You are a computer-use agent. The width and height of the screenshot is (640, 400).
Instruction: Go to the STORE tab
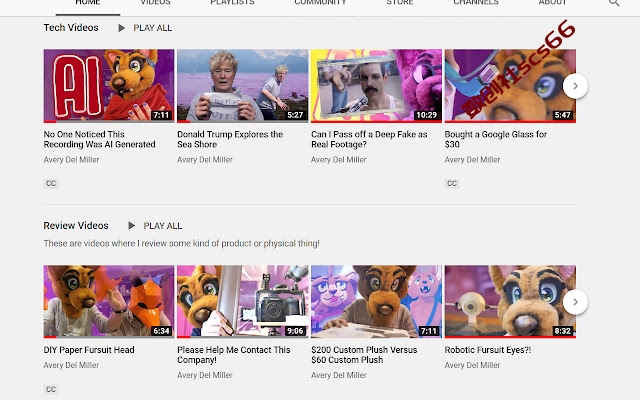coord(400,3)
